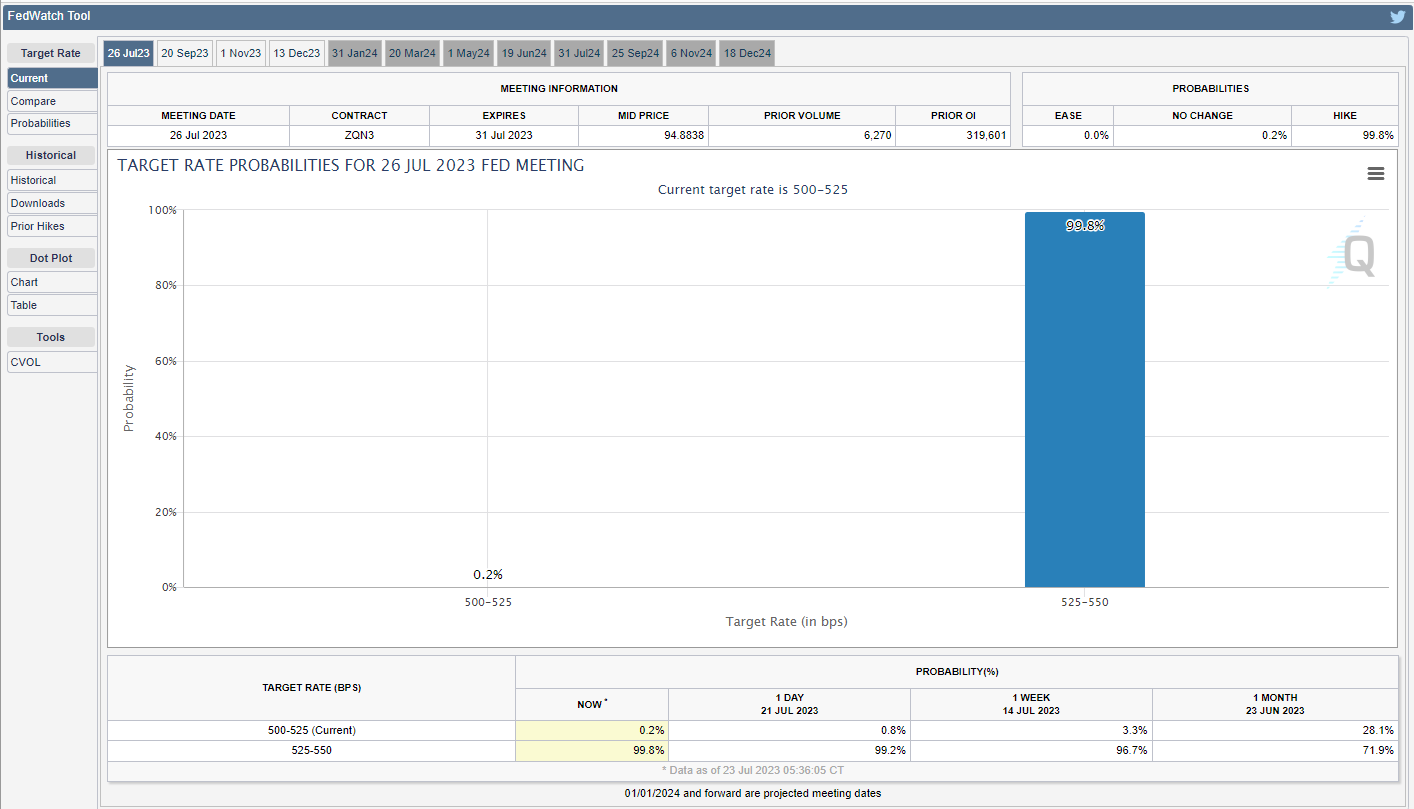Click the chart title for 26 Jul 2023
1414x809 pixels.
click(351, 165)
